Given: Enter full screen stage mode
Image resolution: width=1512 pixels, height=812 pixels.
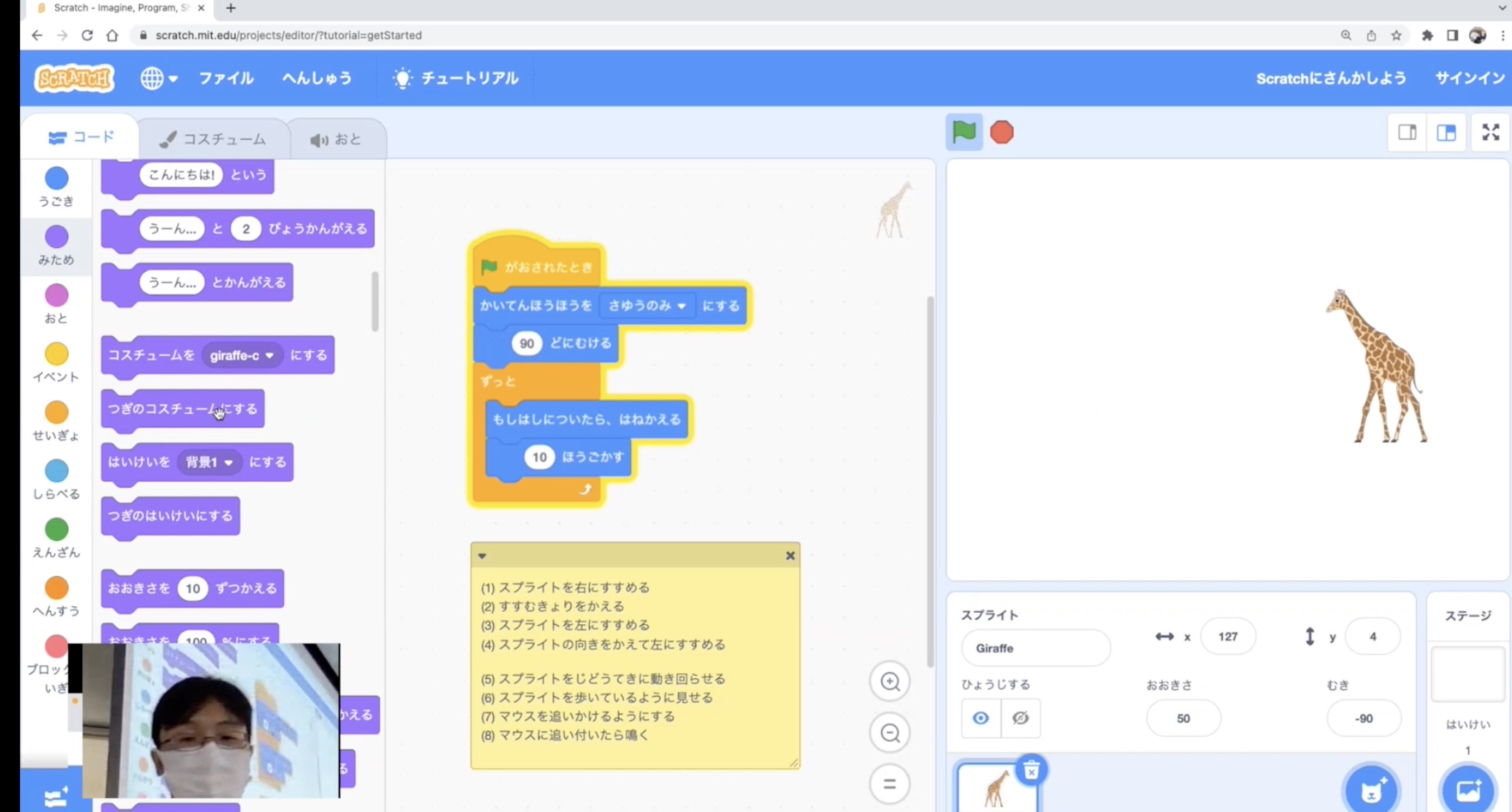Looking at the screenshot, I should point(1490,133).
